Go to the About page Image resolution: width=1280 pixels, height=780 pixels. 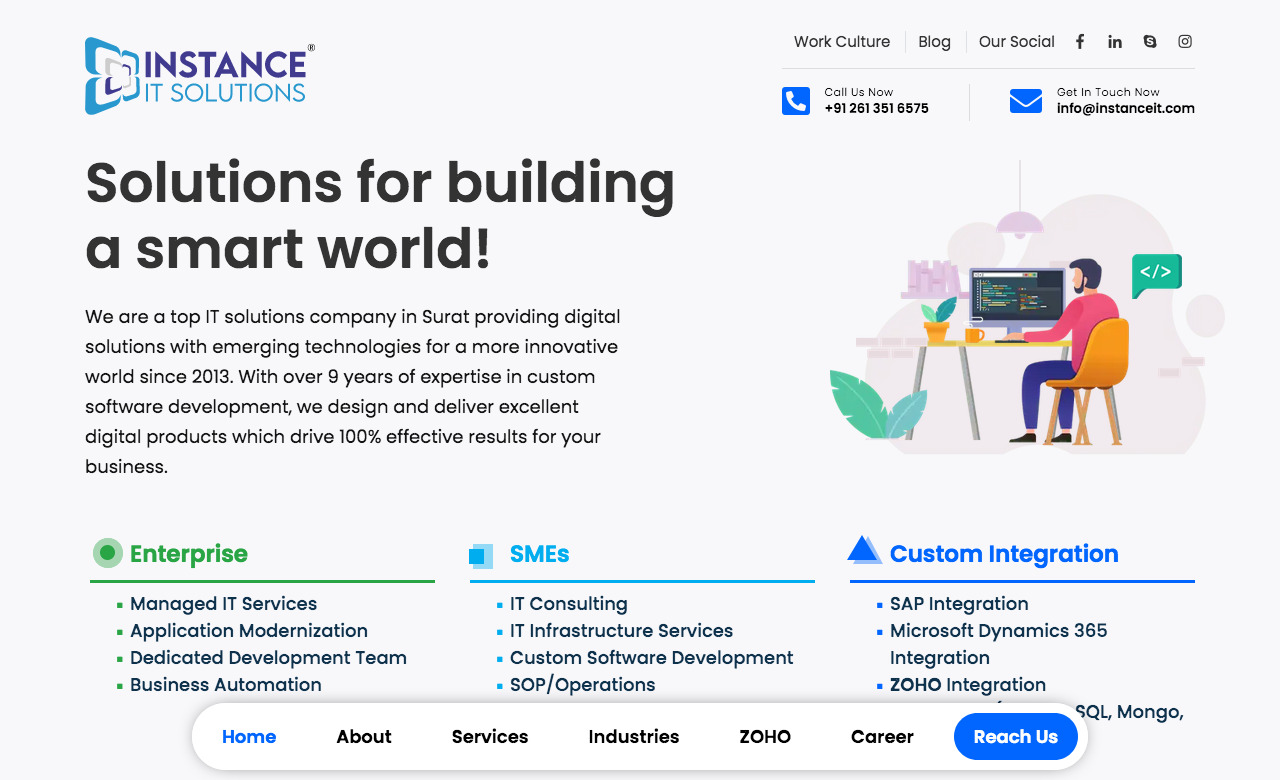[364, 737]
